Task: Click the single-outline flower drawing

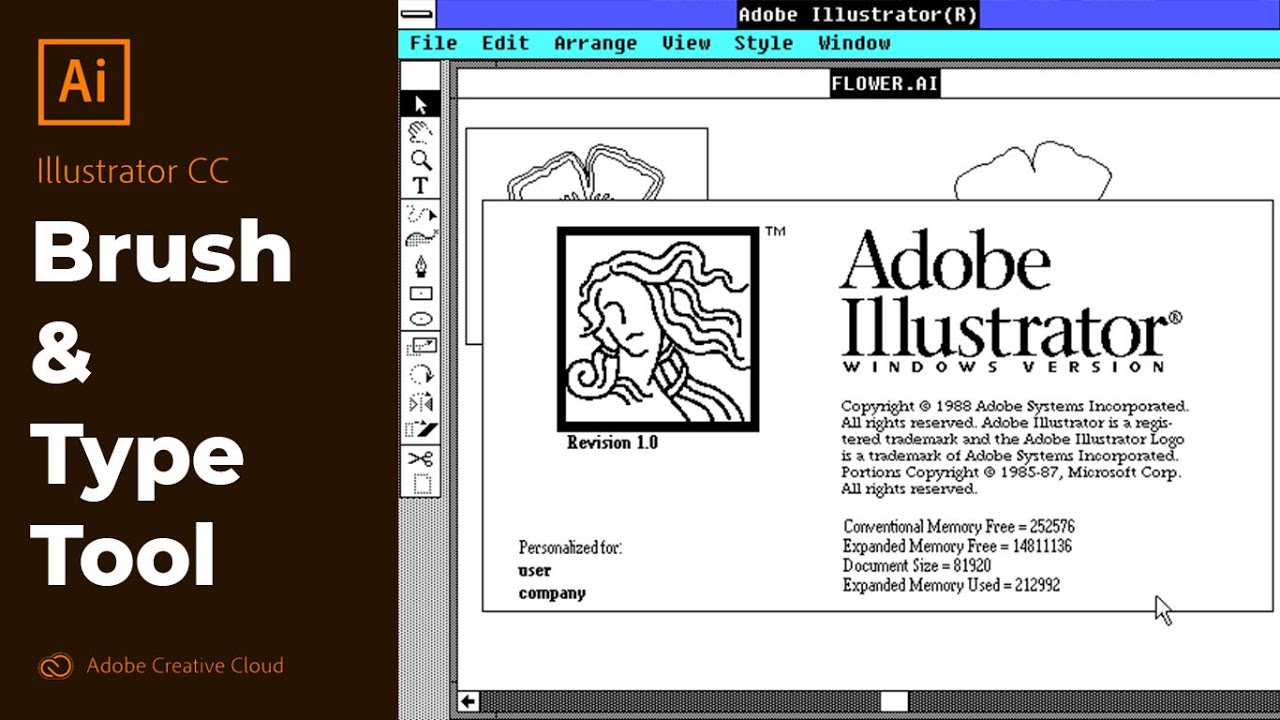Action: [1033, 171]
